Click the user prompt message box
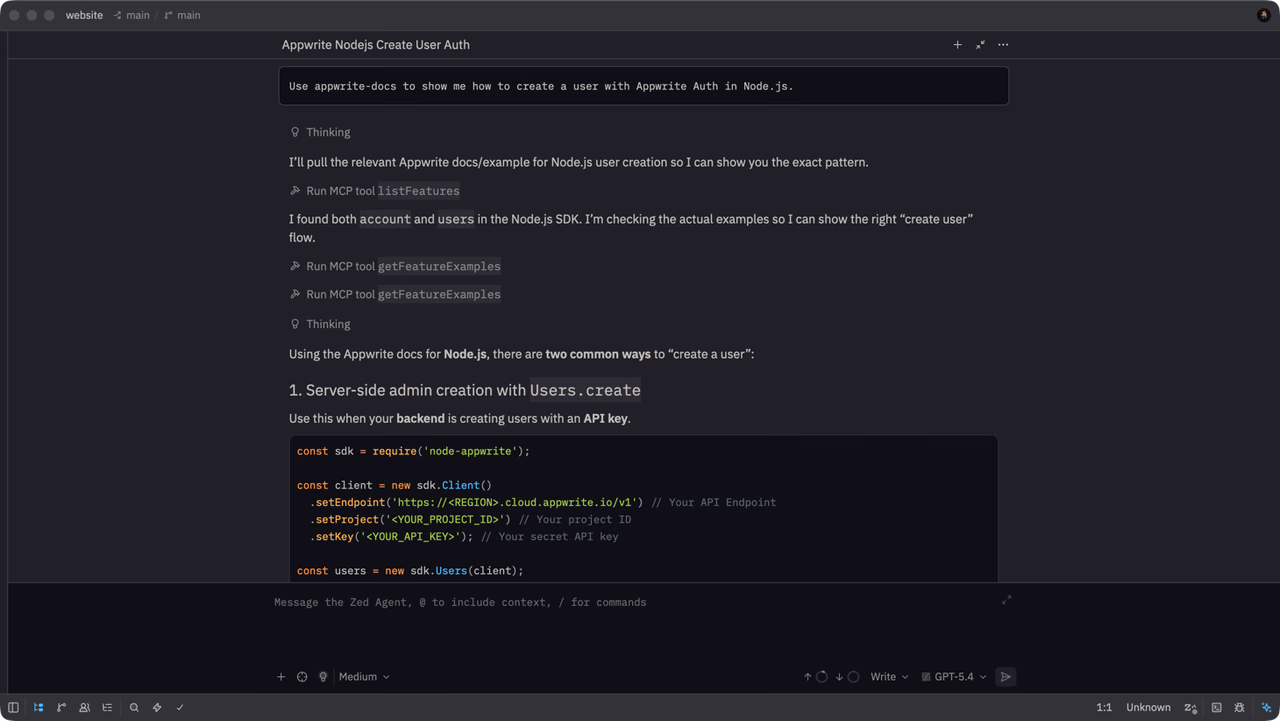 643,86
